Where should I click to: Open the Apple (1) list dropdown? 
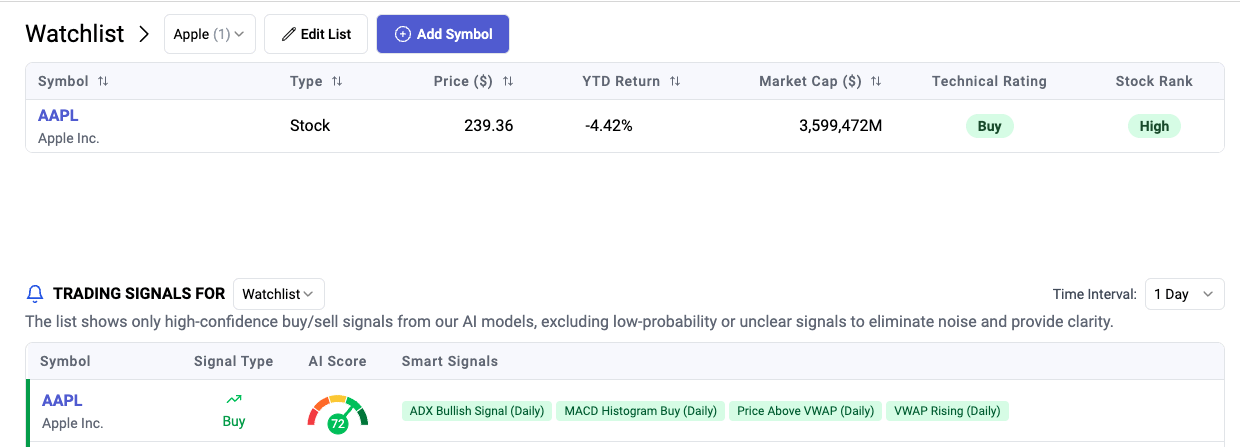click(x=209, y=34)
